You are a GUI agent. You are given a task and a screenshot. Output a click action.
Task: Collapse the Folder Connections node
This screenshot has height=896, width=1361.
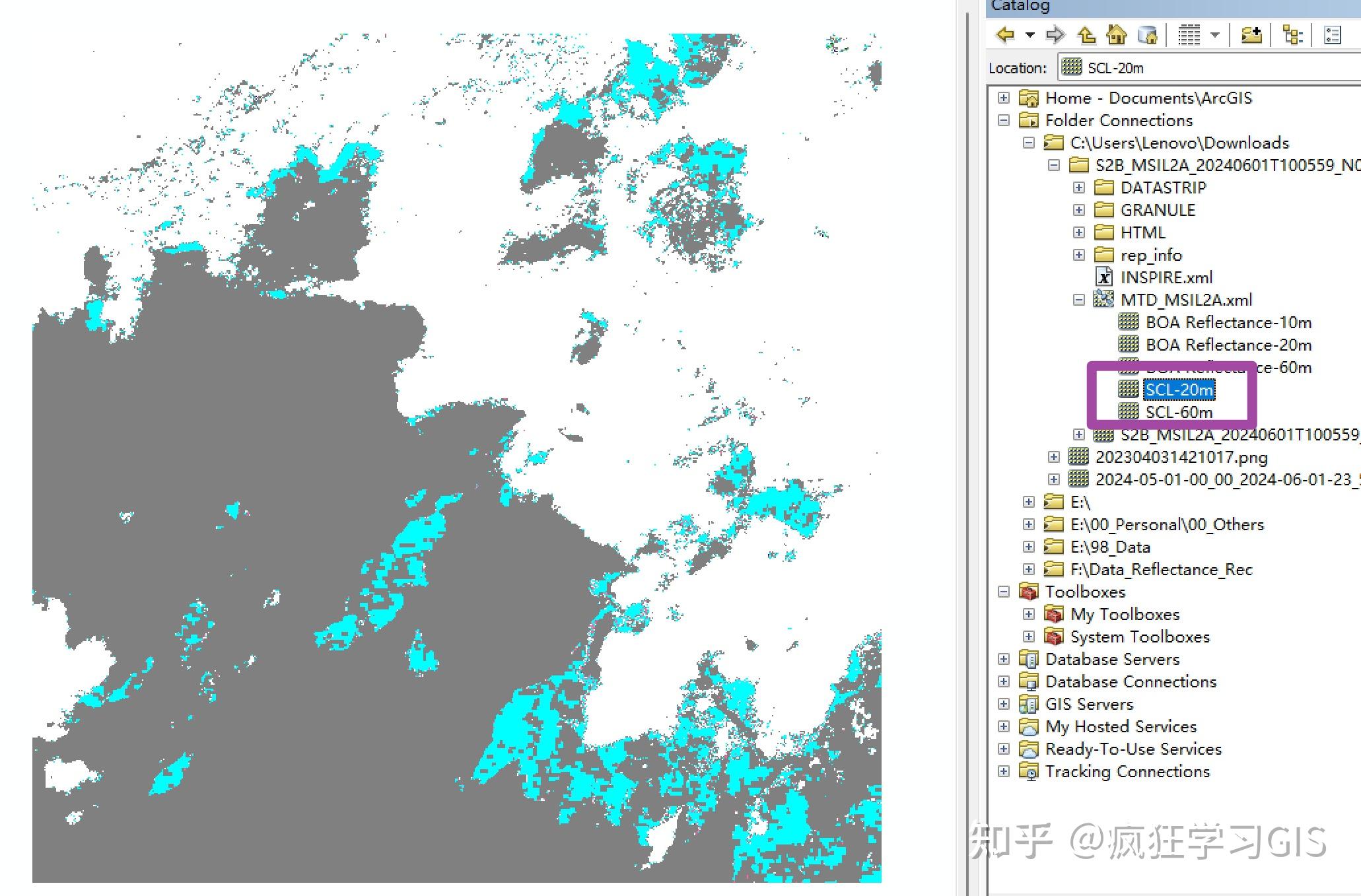point(1004,120)
